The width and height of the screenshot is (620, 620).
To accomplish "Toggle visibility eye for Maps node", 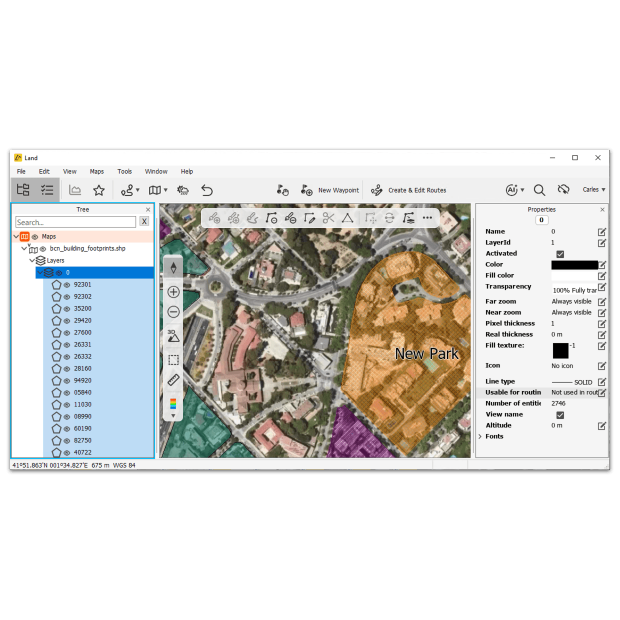I will point(35,237).
